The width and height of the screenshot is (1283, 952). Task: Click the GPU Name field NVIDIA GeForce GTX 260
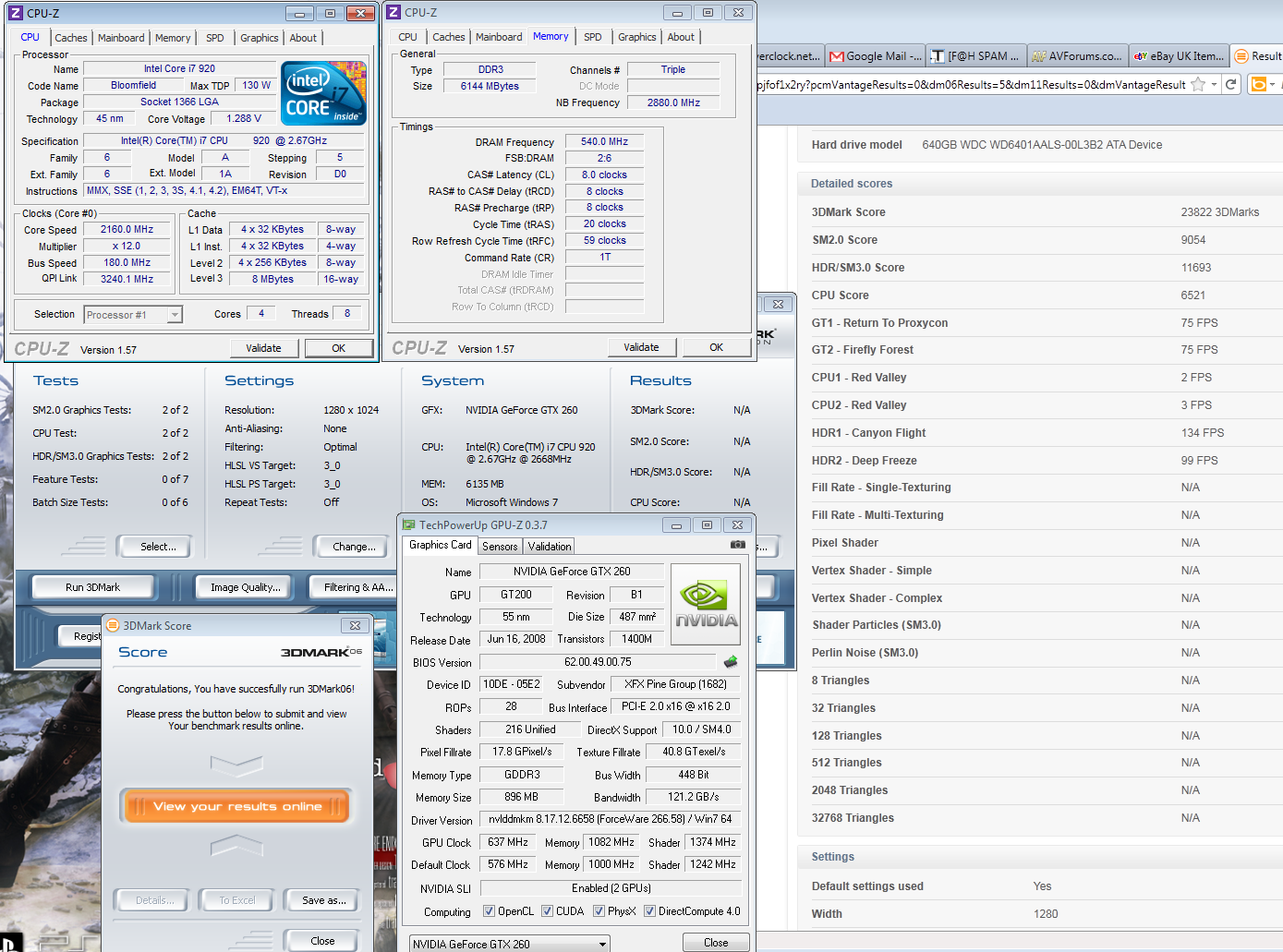tap(572, 572)
